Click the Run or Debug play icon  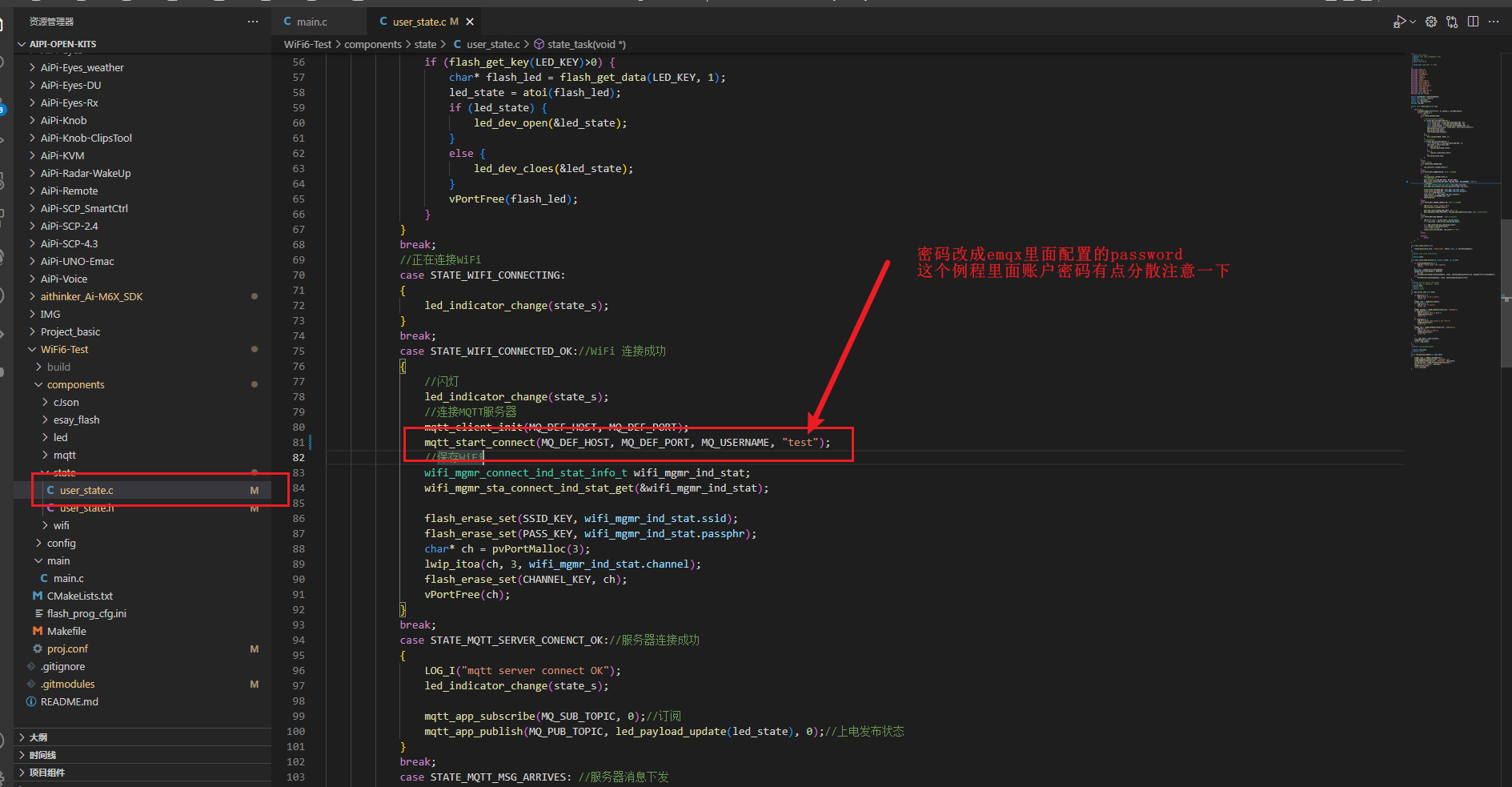coord(1398,22)
